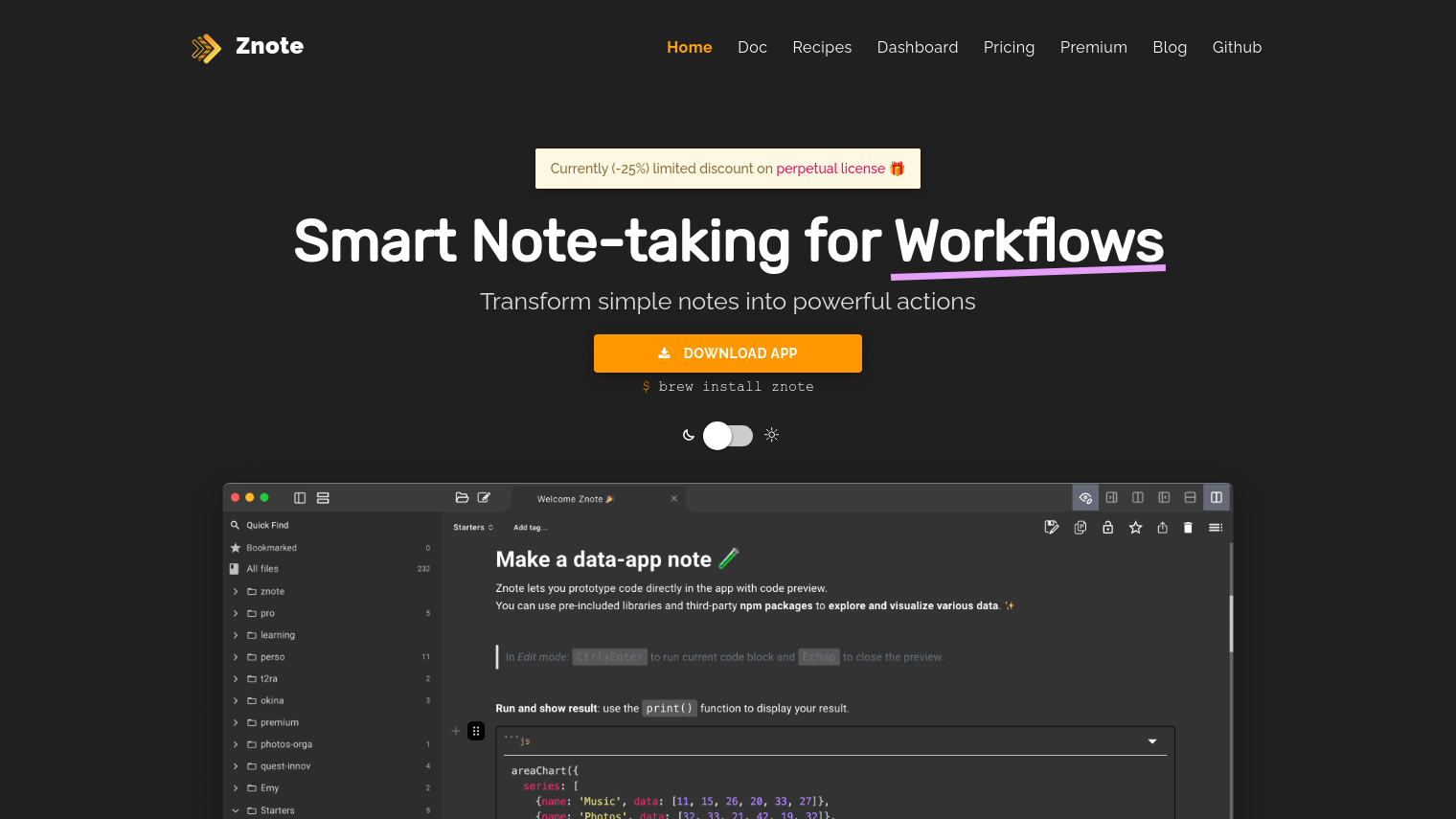This screenshot has height=819, width=1456.
Task: Click the brew install znote command
Action: [728, 387]
